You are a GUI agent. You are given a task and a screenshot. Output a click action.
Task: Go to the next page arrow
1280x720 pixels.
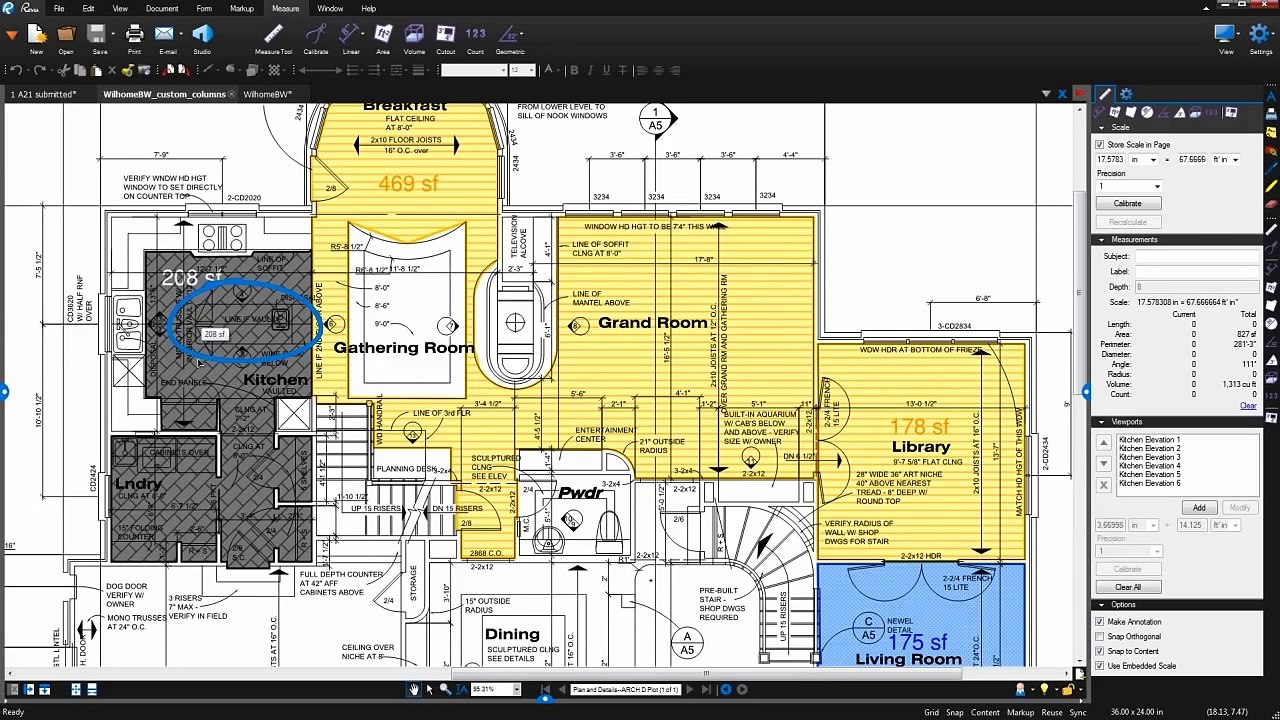point(692,689)
